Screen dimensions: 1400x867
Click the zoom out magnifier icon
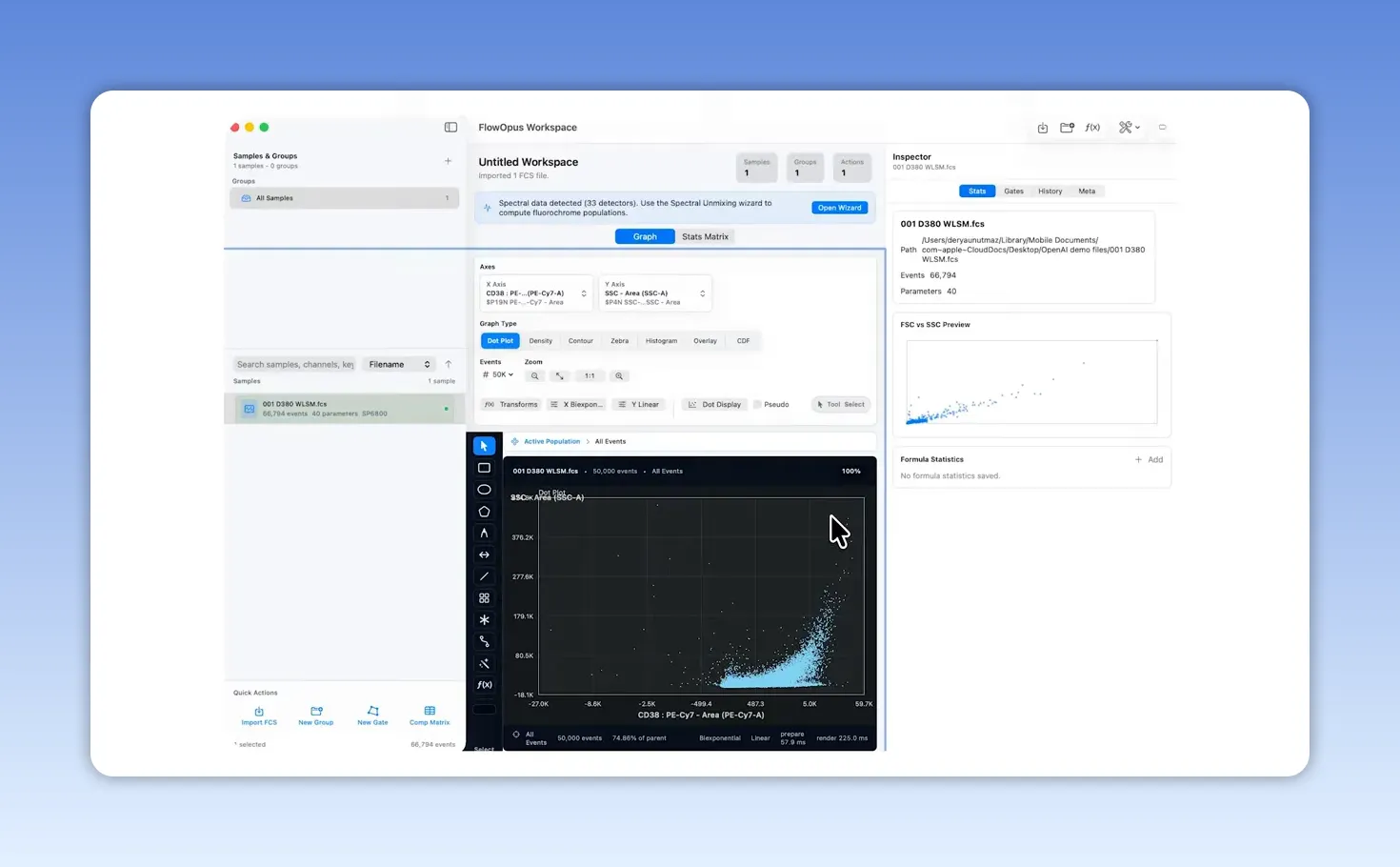click(x=535, y=376)
